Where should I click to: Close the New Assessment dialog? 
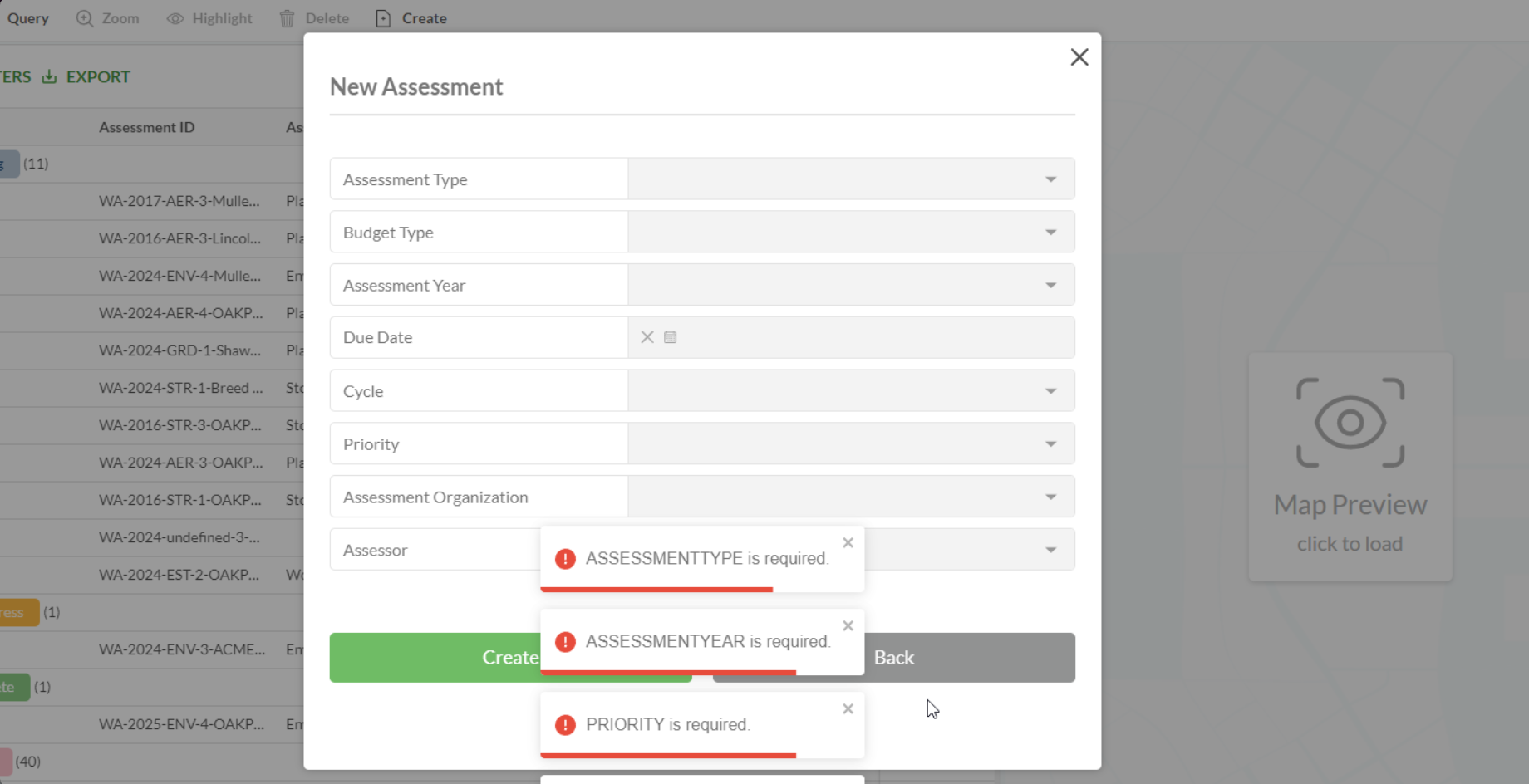(1079, 57)
